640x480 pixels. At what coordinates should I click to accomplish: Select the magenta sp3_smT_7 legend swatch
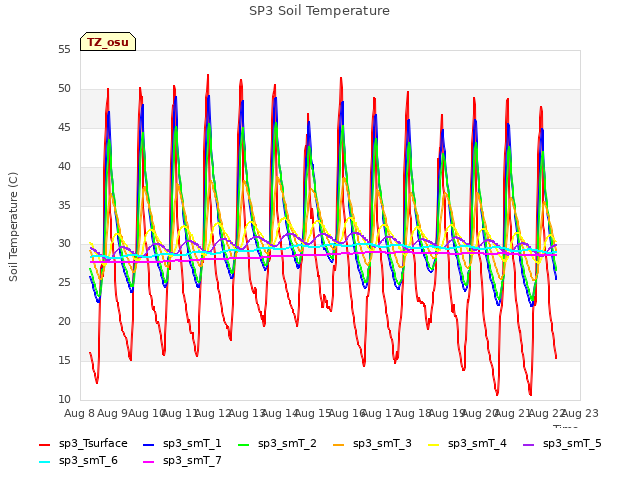point(149,462)
